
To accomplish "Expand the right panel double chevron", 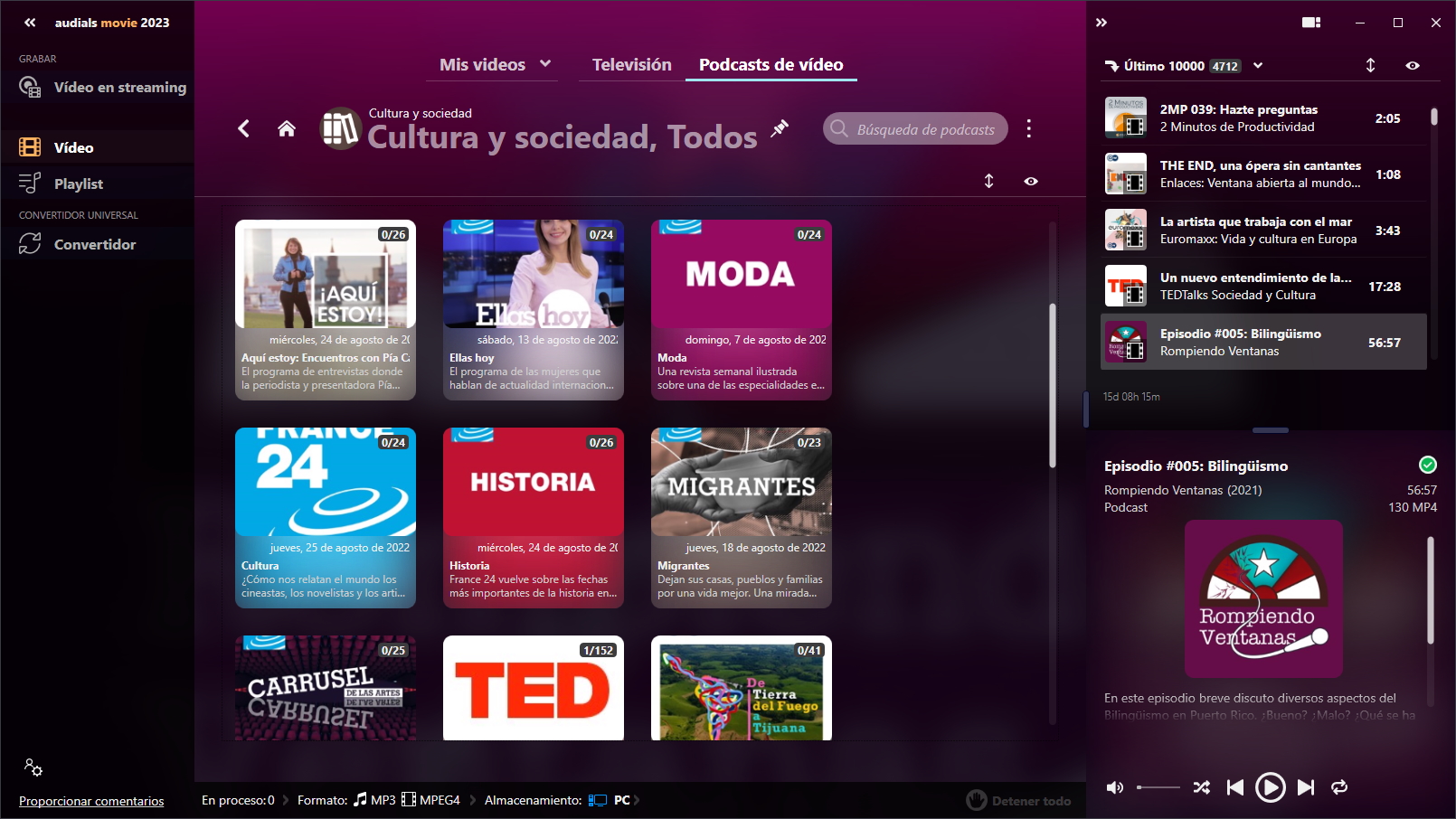I will point(1101,23).
